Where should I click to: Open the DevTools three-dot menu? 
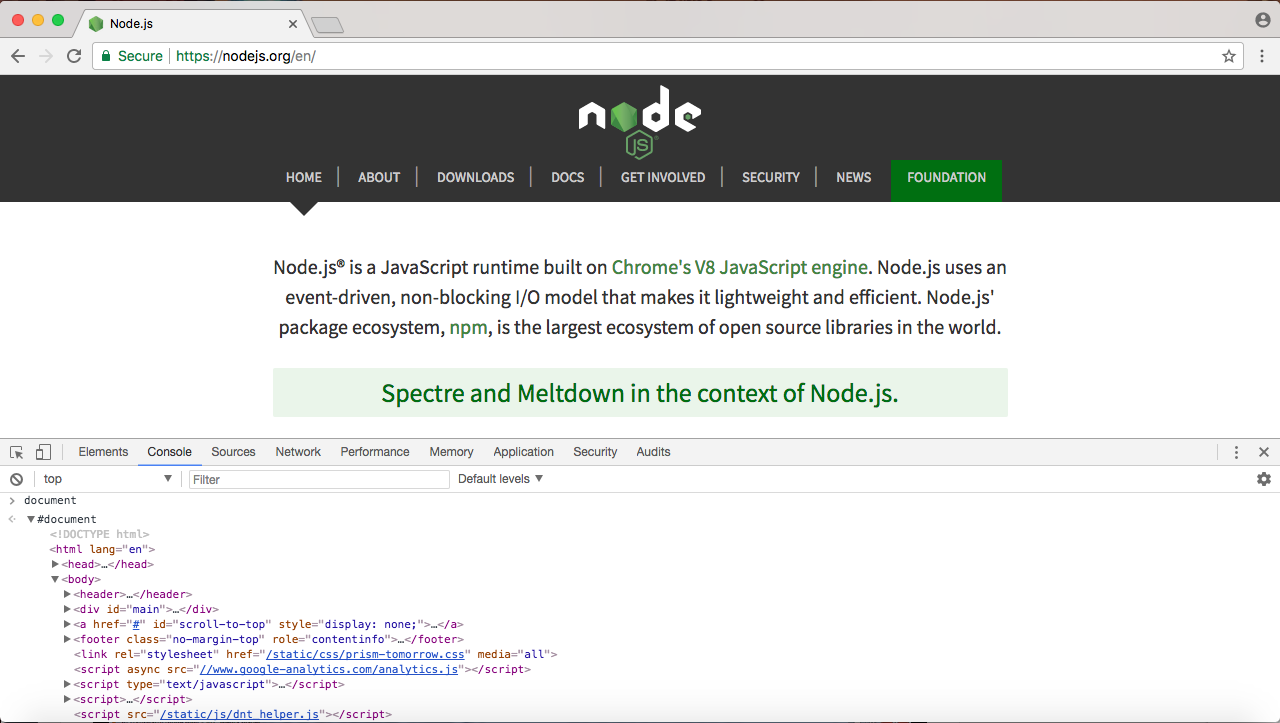point(1236,452)
